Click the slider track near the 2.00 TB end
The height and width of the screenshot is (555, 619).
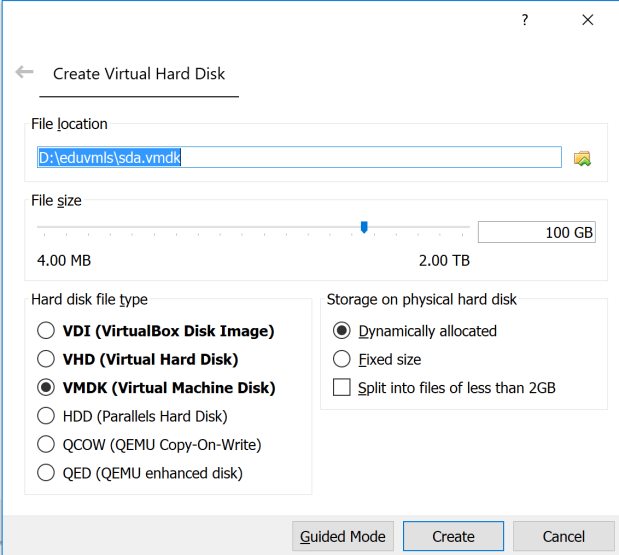455,228
